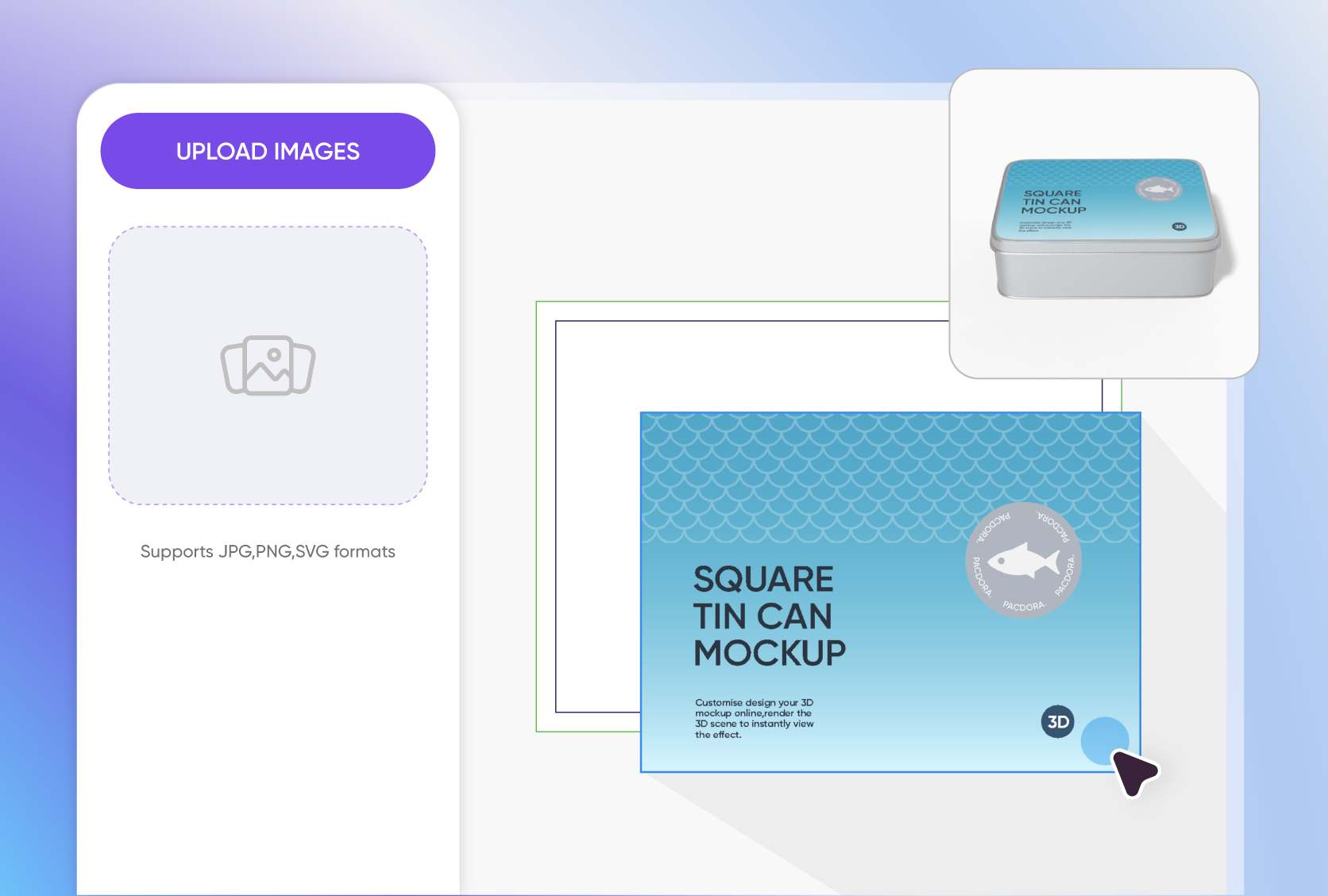Click the blank white canvas inside the frame

click(x=715, y=365)
